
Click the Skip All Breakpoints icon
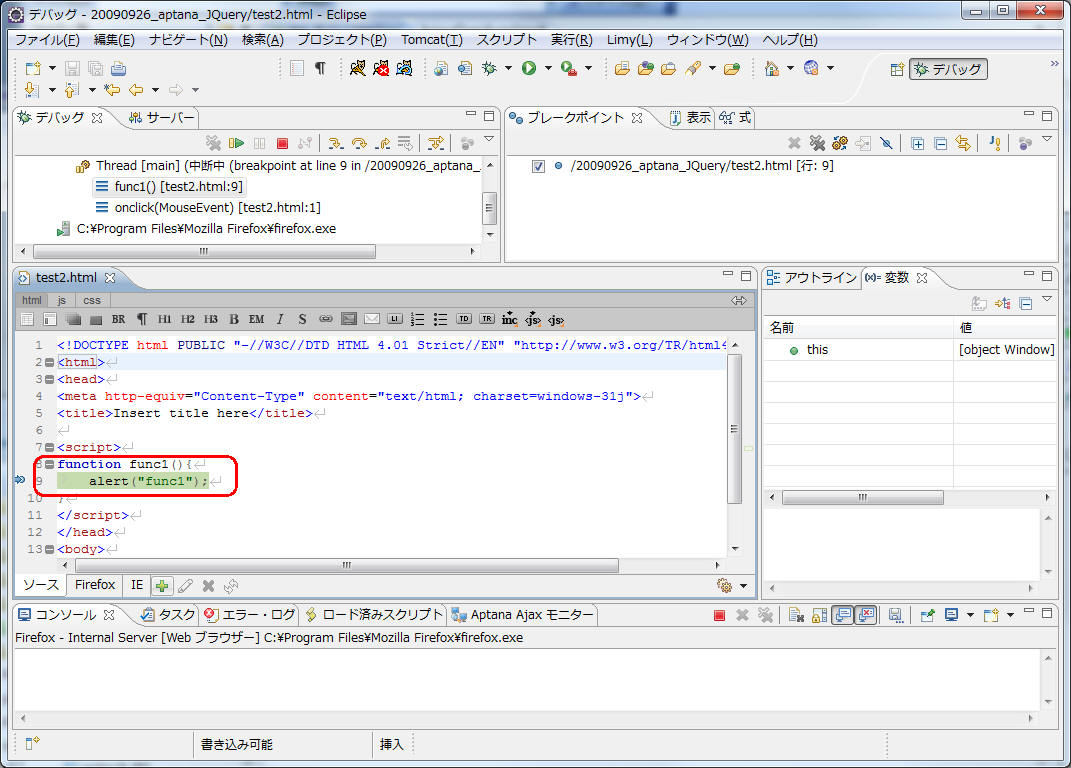click(x=886, y=144)
